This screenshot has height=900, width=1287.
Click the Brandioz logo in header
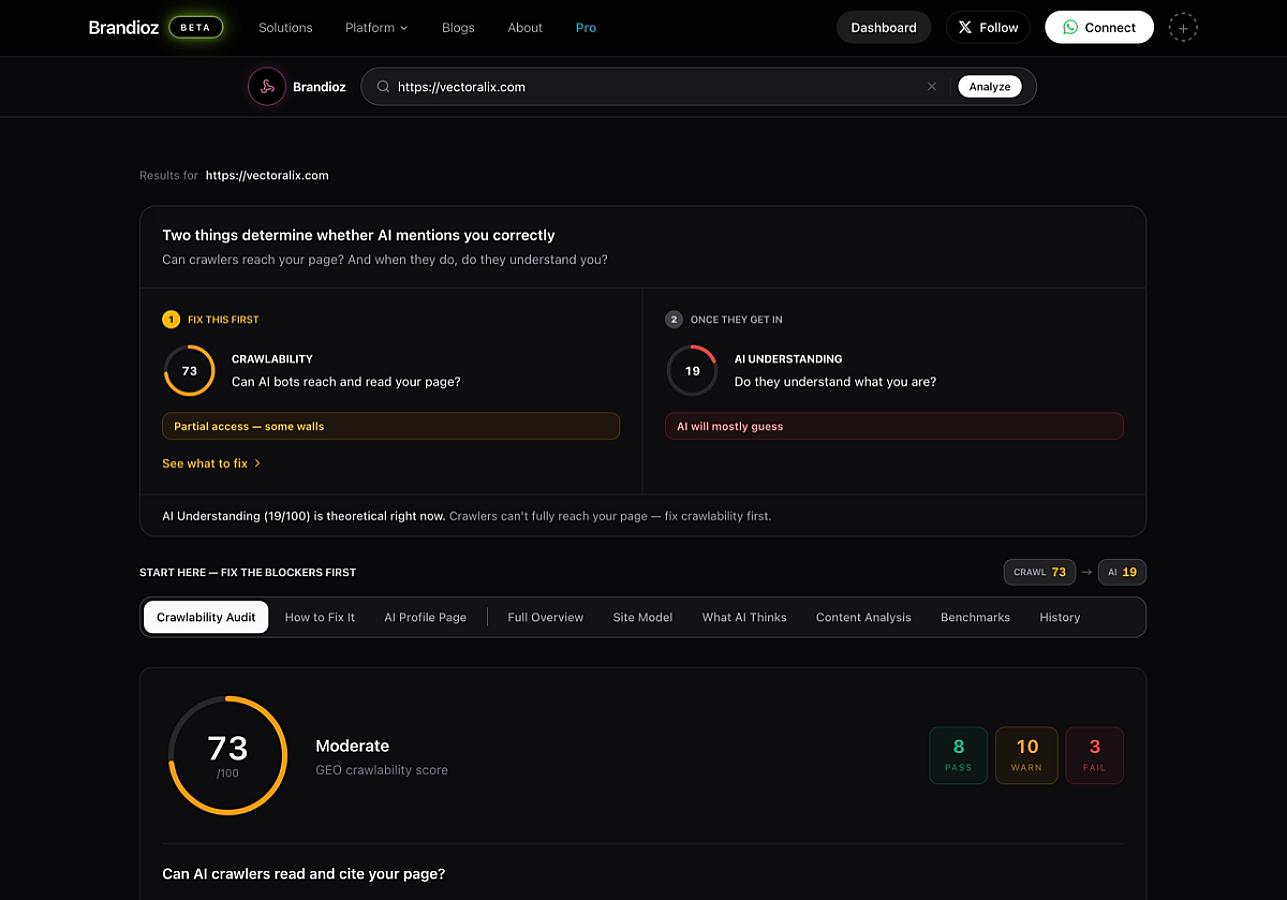point(123,27)
